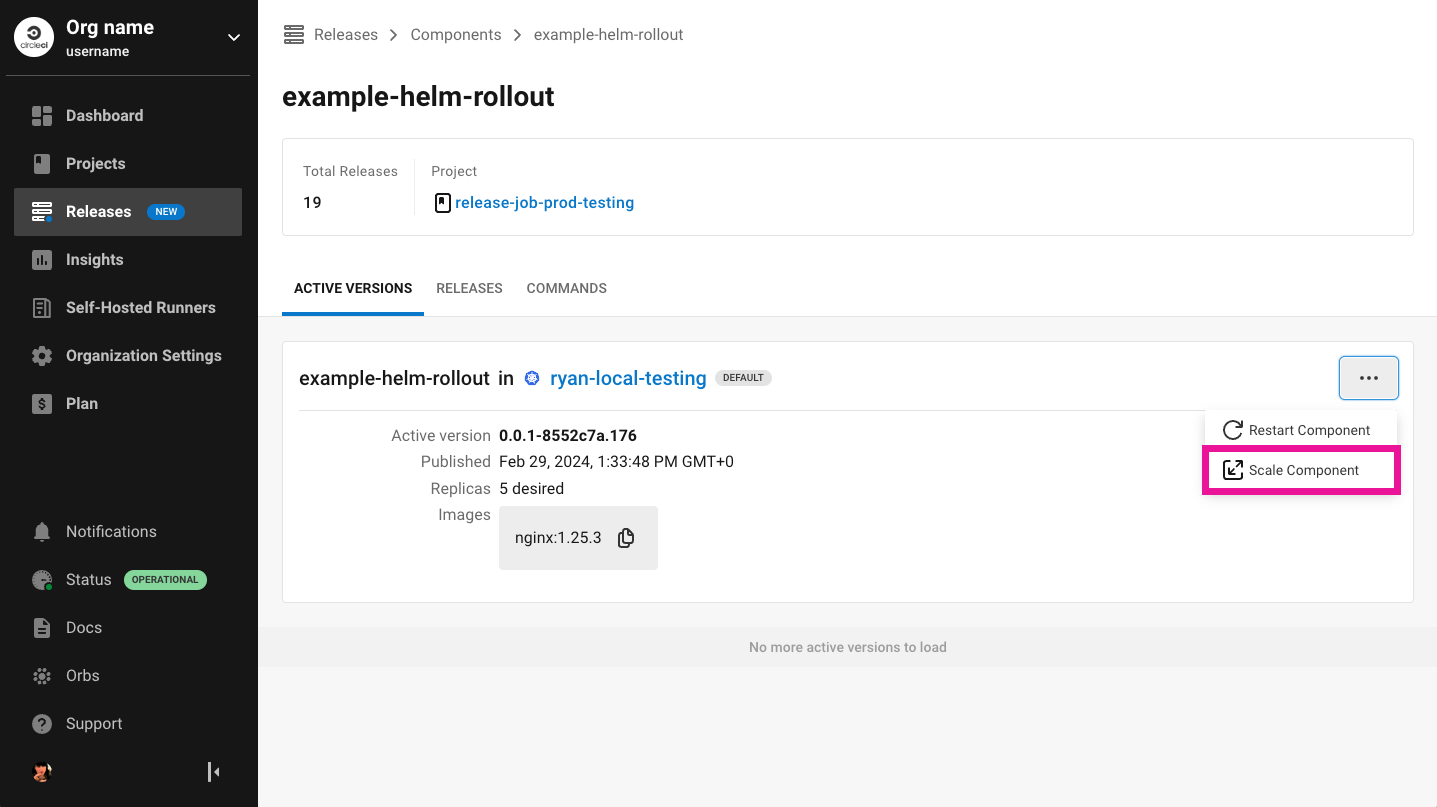Select Restart Component from the menu
The height and width of the screenshot is (807, 1437).
(1300, 430)
